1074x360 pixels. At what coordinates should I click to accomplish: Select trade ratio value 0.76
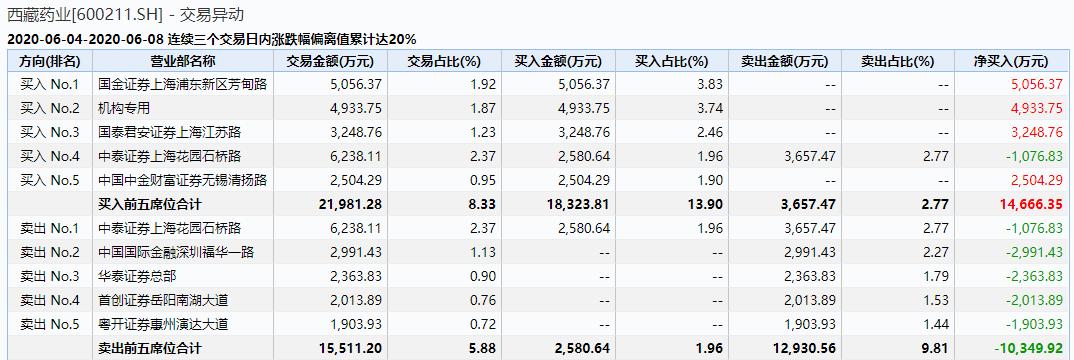[x=484, y=300]
